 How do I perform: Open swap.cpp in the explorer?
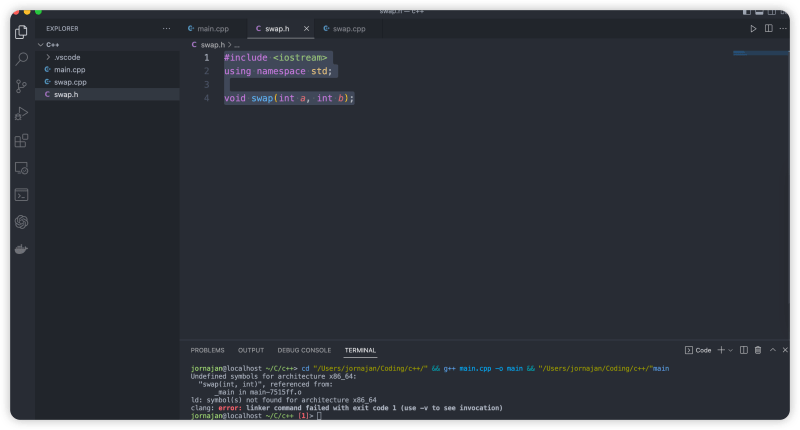[107, 82]
